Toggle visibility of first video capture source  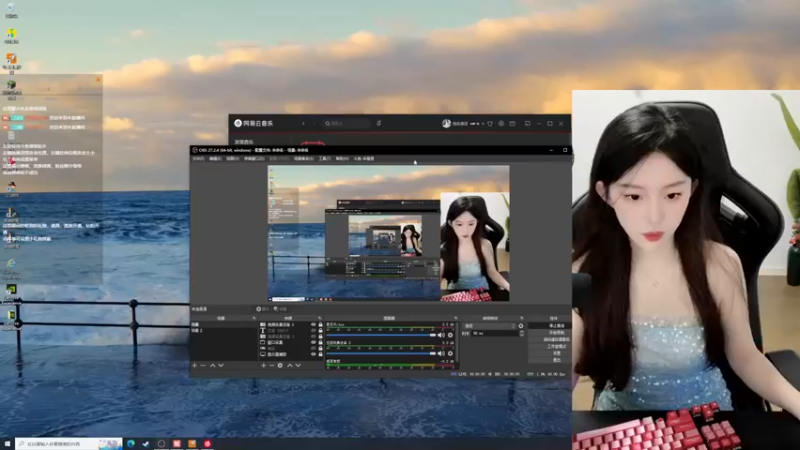click(x=313, y=324)
